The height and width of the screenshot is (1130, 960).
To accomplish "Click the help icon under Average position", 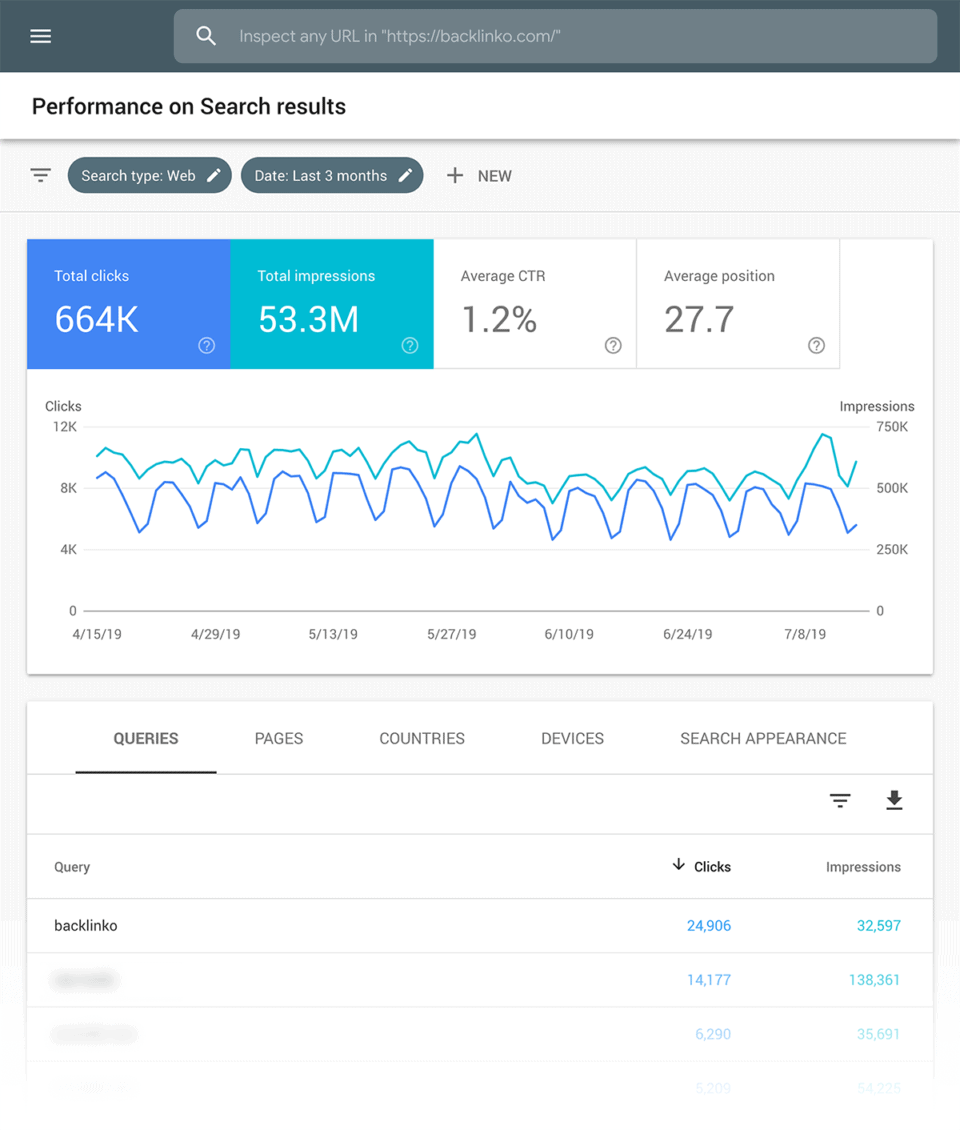I will 816,345.
